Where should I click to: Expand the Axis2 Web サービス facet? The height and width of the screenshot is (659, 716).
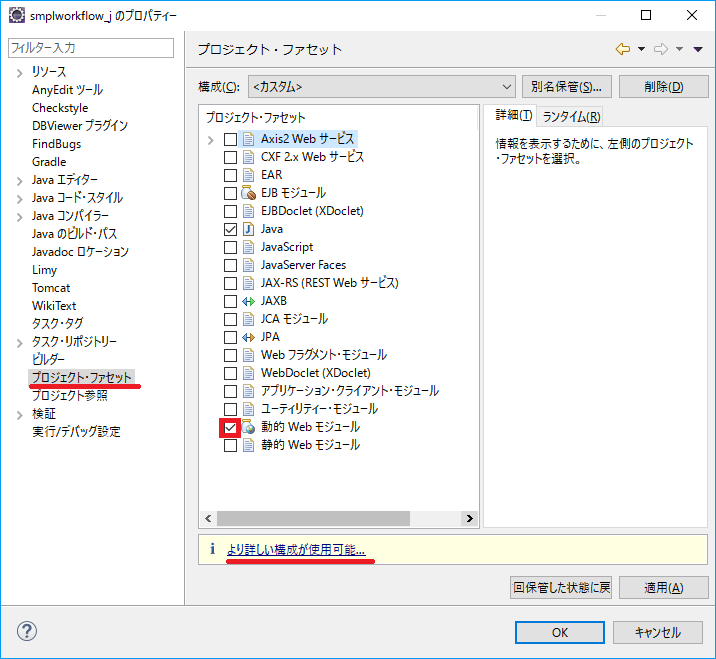211,140
